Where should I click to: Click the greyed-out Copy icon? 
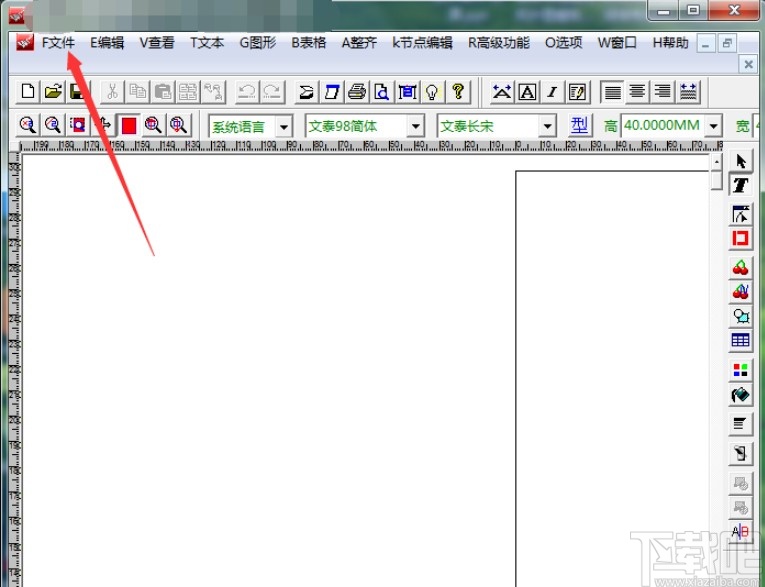click(x=138, y=92)
